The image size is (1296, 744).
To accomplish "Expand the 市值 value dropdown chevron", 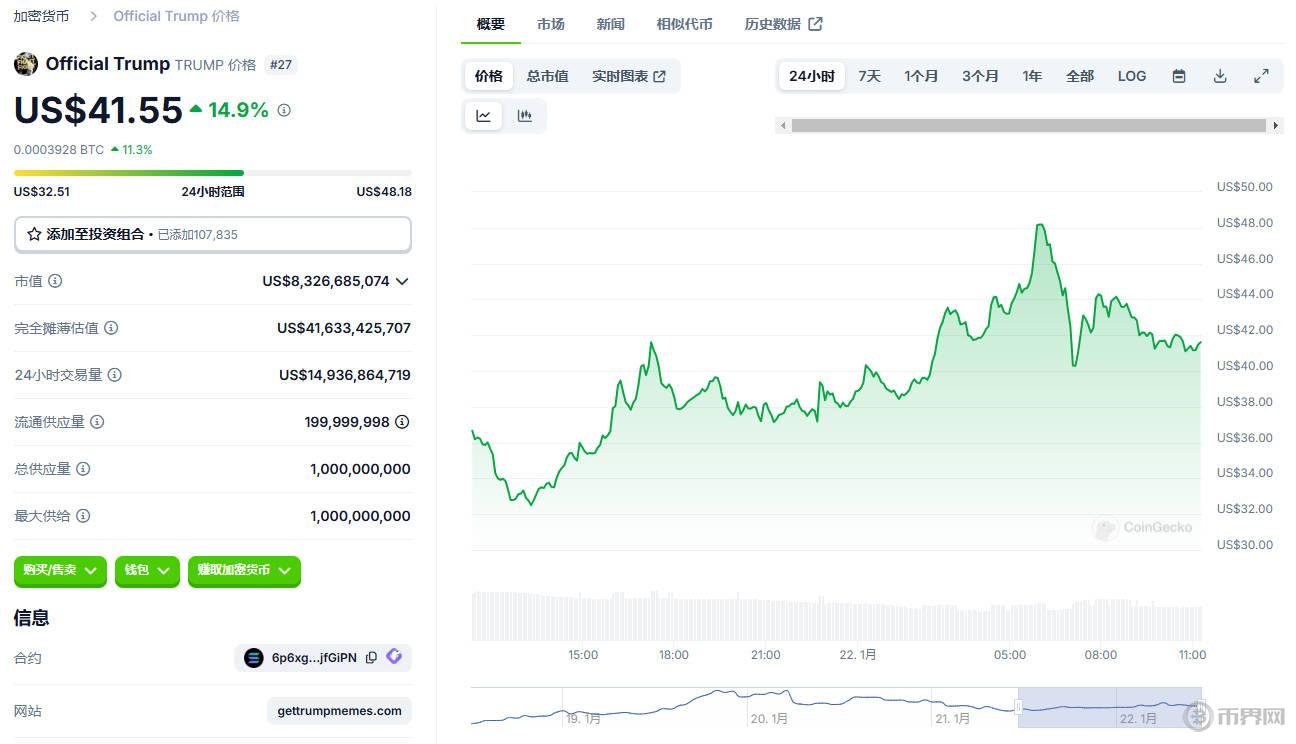I will click(x=402, y=282).
